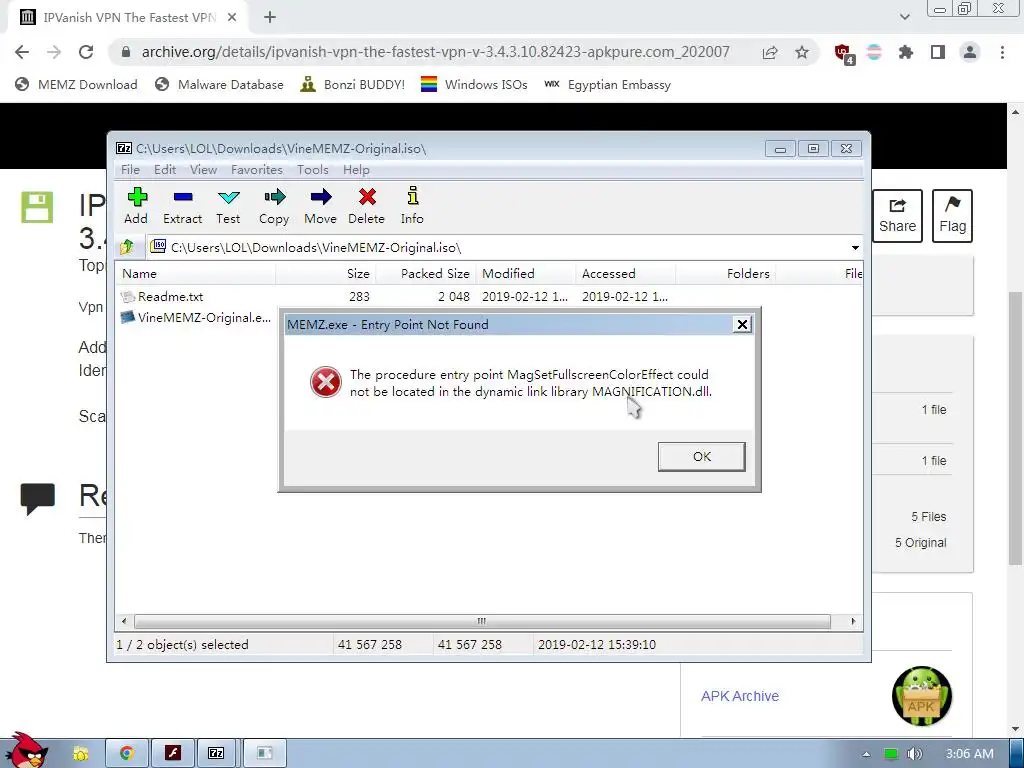This screenshot has width=1024, height=768.
Task: Click the APK Archive android thumbnail
Action: point(921,696)
